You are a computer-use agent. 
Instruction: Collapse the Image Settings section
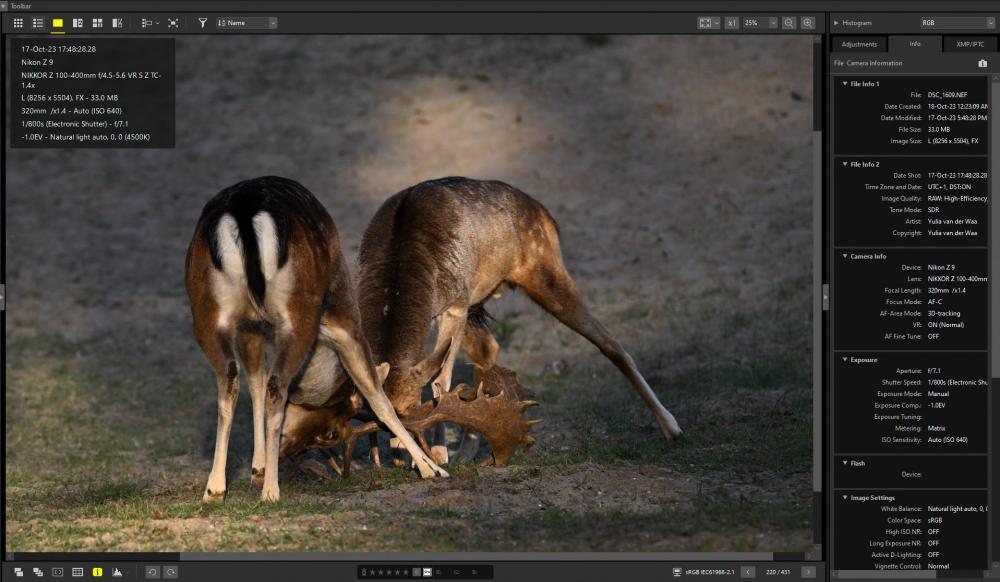pos(845,497)
